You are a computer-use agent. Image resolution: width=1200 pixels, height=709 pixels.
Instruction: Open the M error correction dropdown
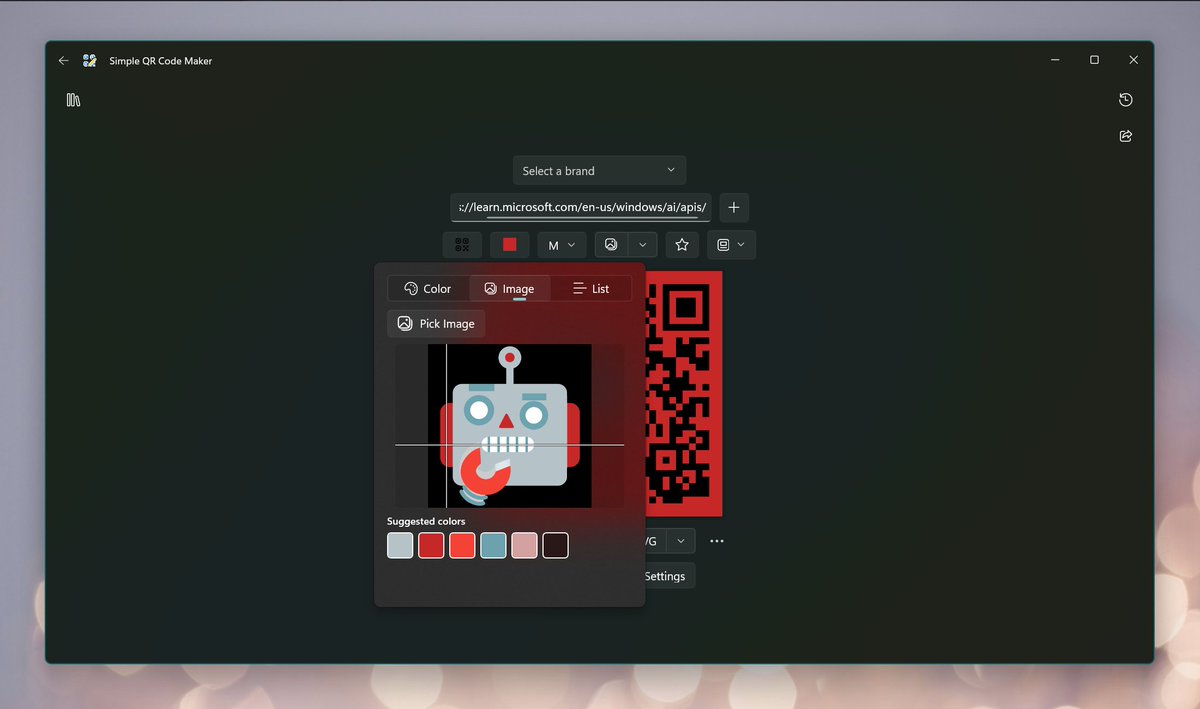(562, 245)
